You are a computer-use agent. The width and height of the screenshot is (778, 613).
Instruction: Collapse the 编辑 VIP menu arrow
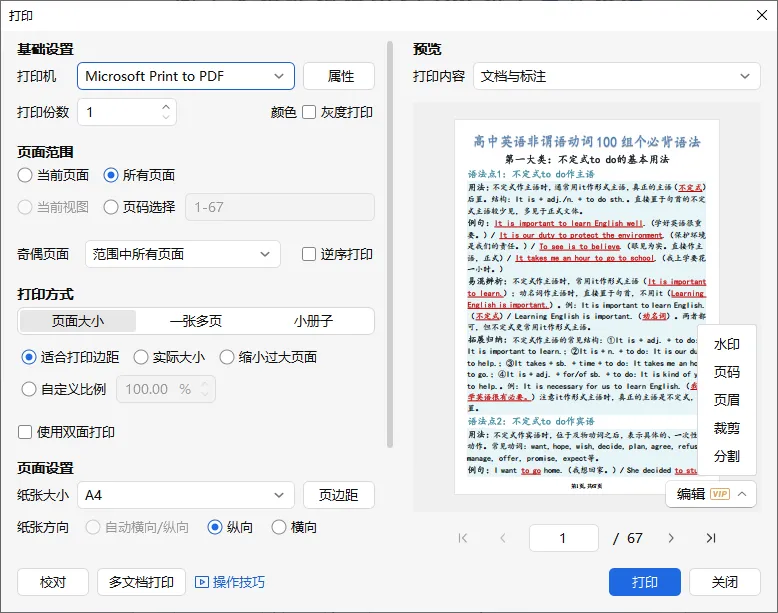pyautogui.click(x=742, y=494)
